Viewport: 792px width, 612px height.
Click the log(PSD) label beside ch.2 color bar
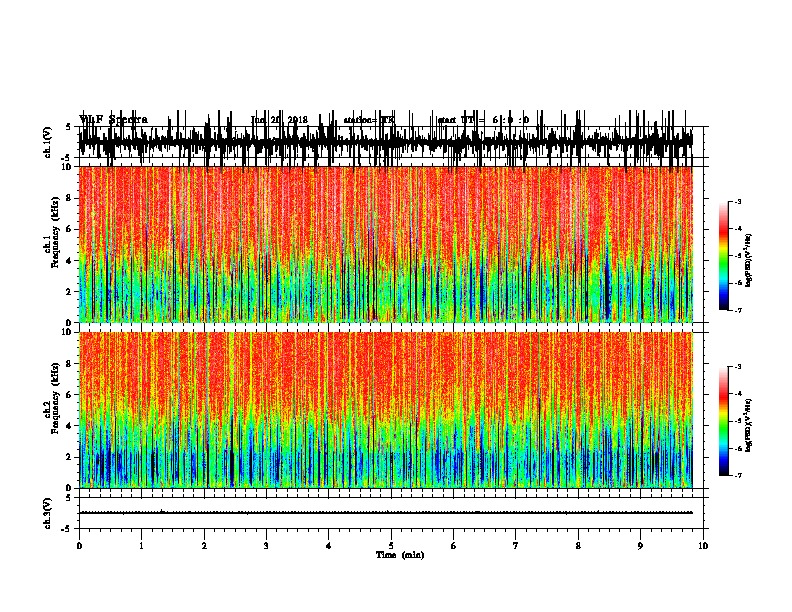pyautogui.click(x=749, y=426)
